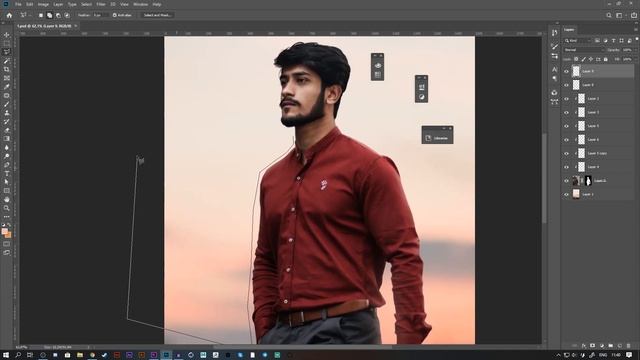Viewport: 640px width, 360px height.
Task: Click the Select and Mask button
Action: (157, 15)
